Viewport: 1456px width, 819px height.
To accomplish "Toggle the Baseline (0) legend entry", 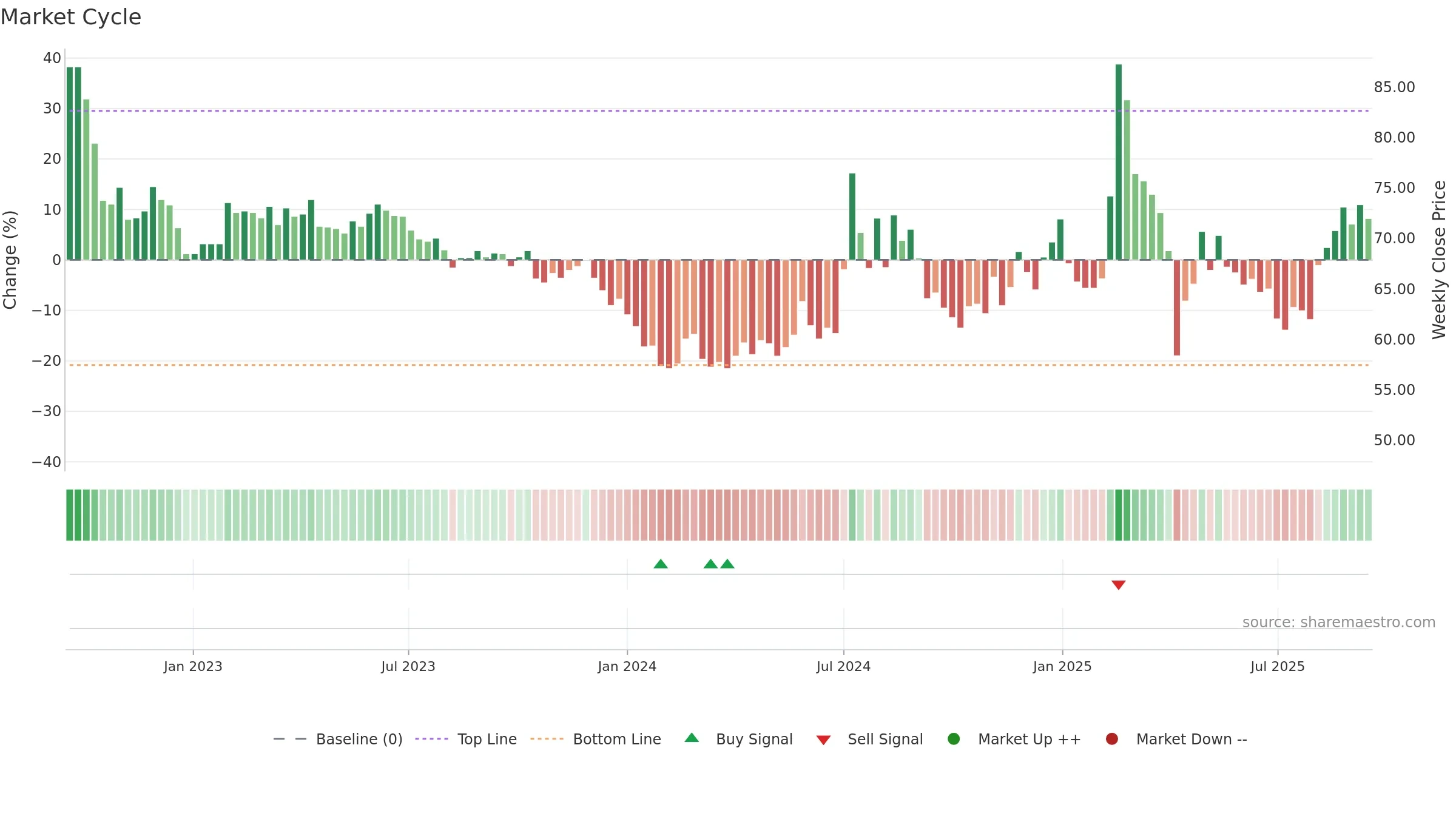I will tap(338, 739).
